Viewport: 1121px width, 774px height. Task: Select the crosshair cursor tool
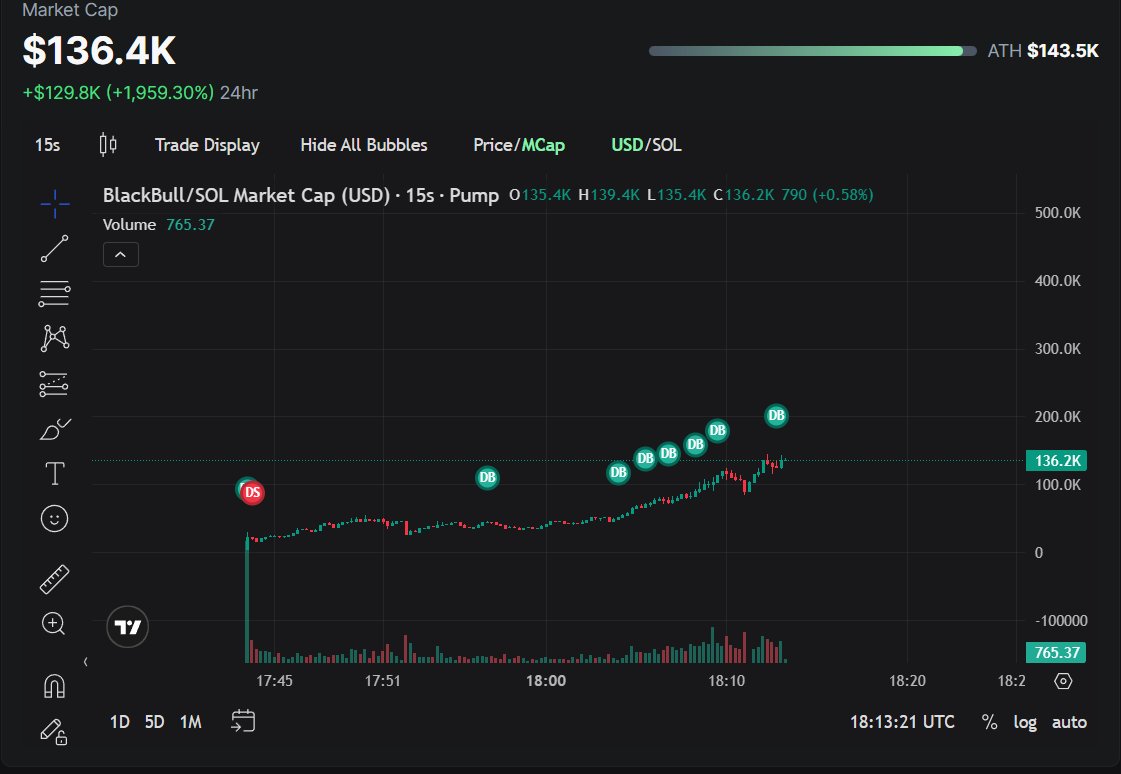click(54, 203)
